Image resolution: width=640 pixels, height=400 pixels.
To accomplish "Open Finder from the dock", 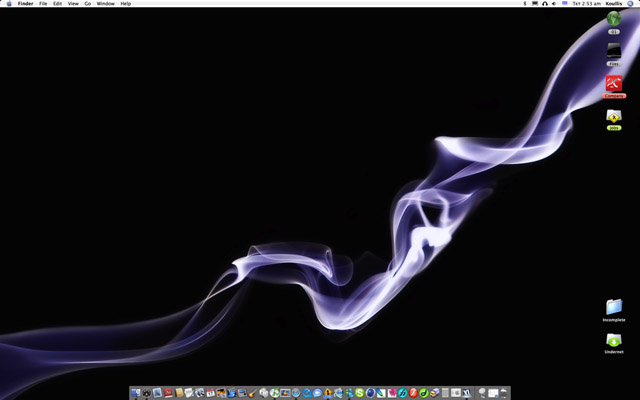I will coord(136,393).
